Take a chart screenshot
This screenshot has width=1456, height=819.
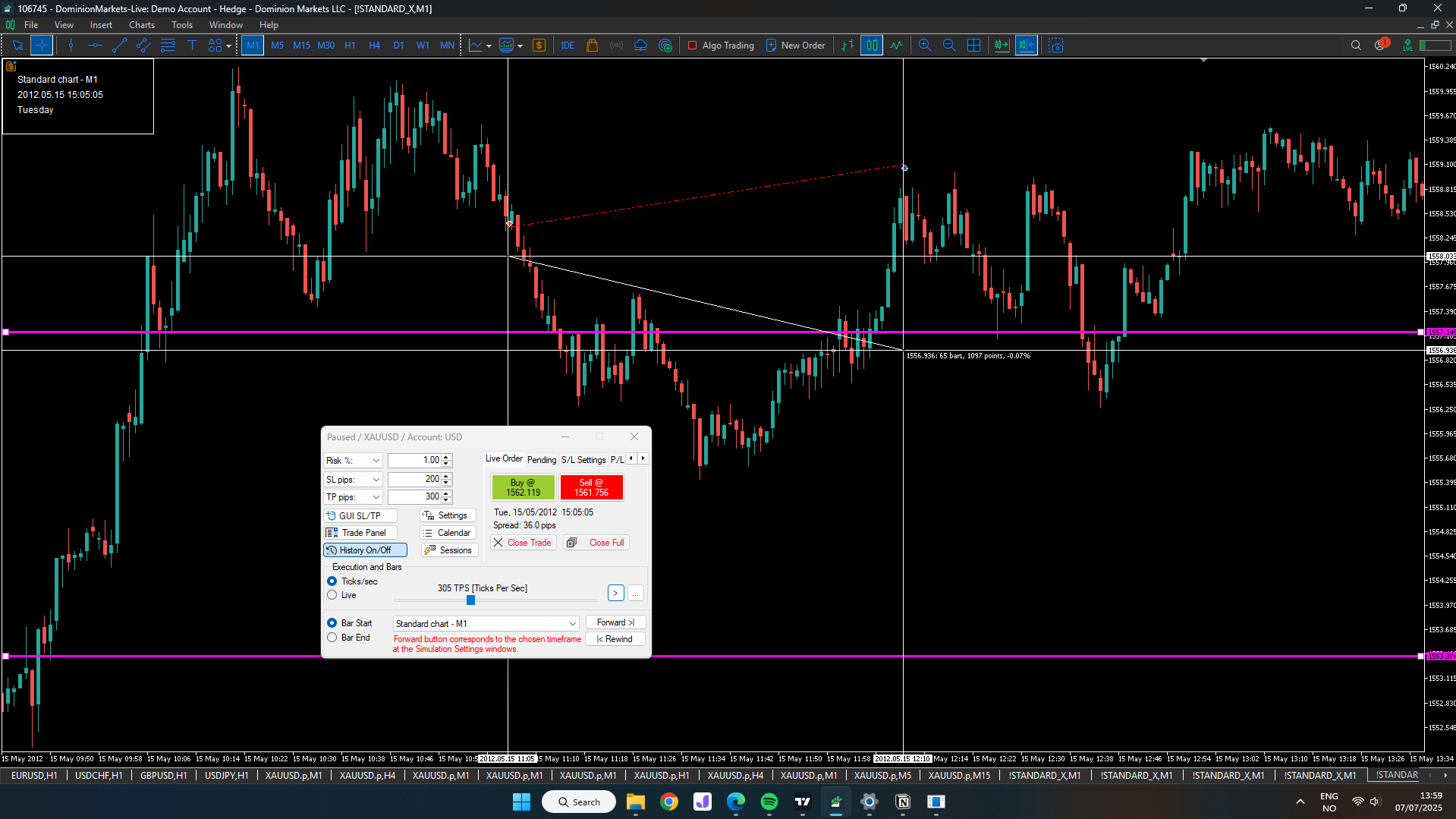tap(1056, 46)
